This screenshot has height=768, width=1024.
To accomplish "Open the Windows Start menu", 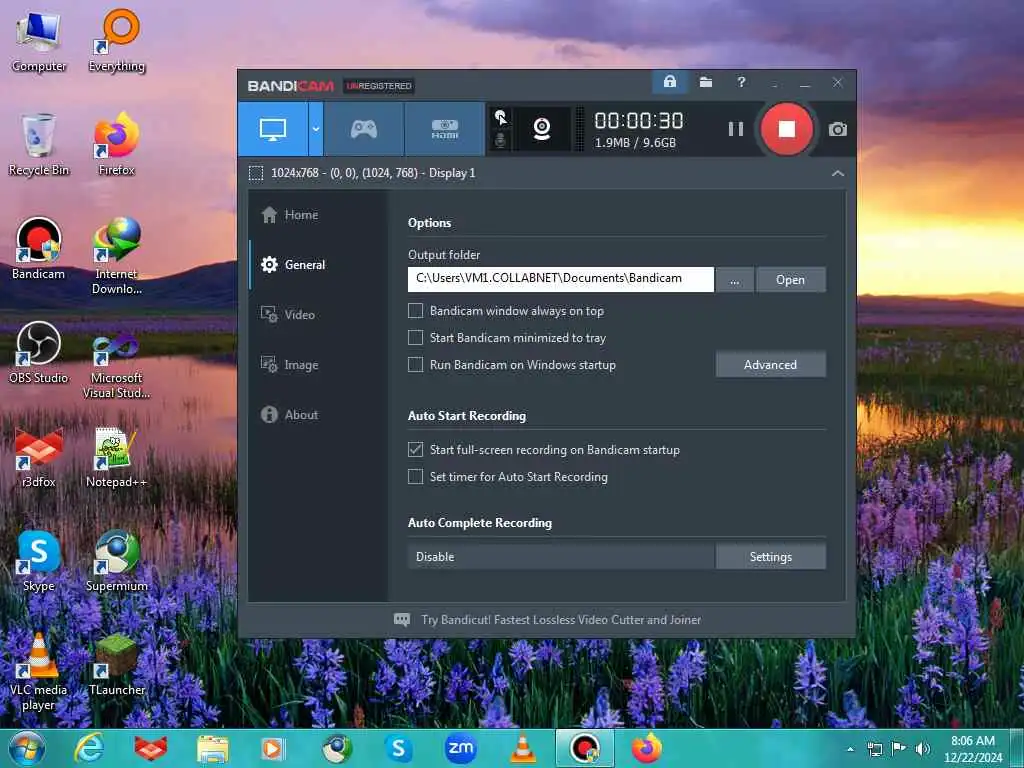I will 26,748.
